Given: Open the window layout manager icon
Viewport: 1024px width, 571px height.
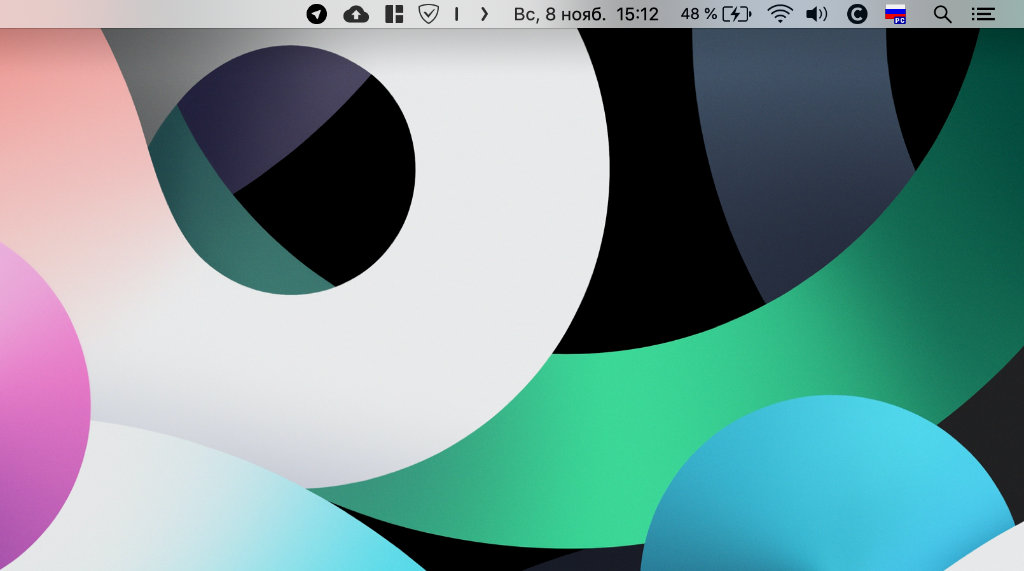Looking at the screenshot, I should (394, 14).
